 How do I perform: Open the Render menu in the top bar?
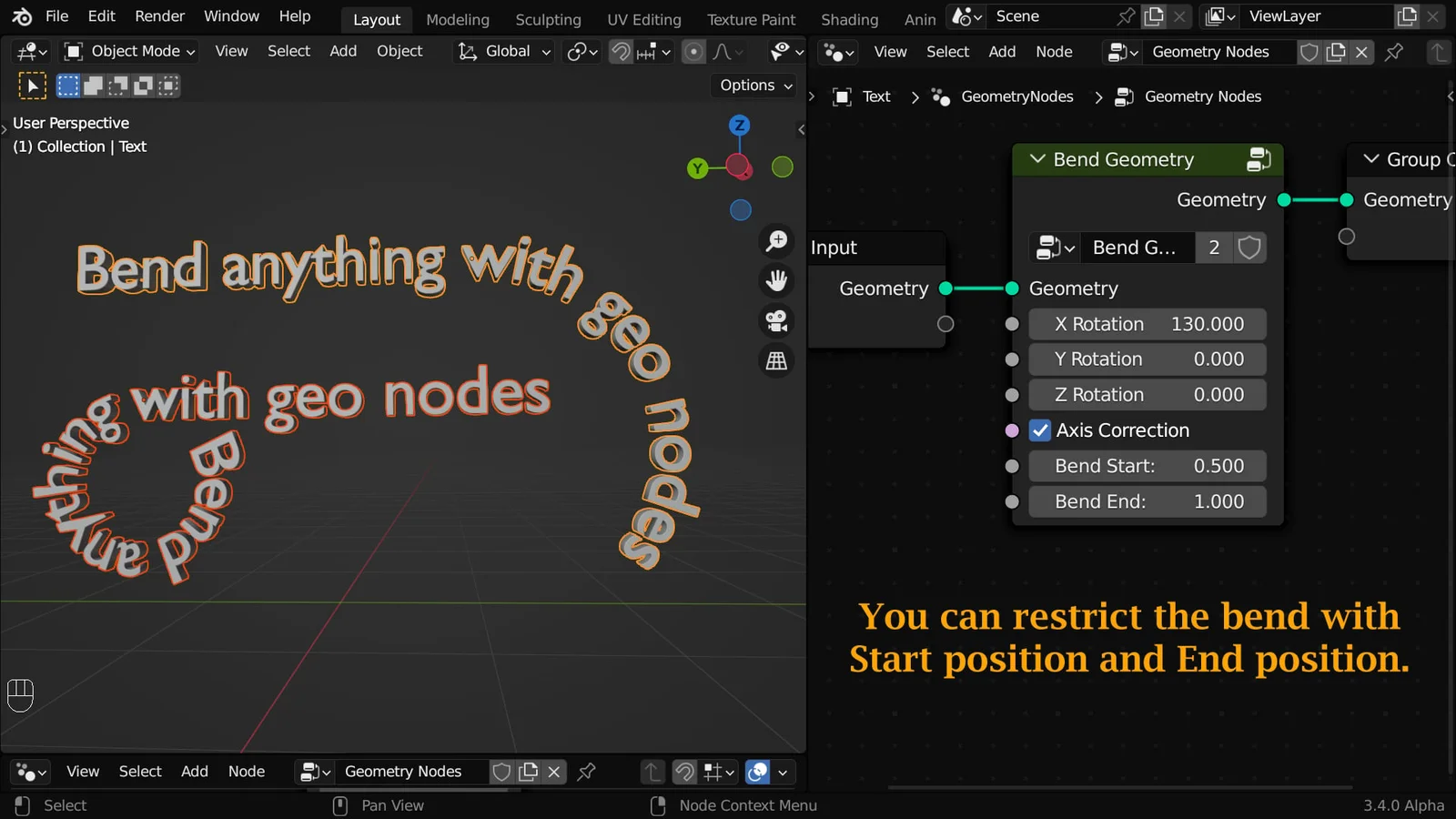tap(159, 15)
